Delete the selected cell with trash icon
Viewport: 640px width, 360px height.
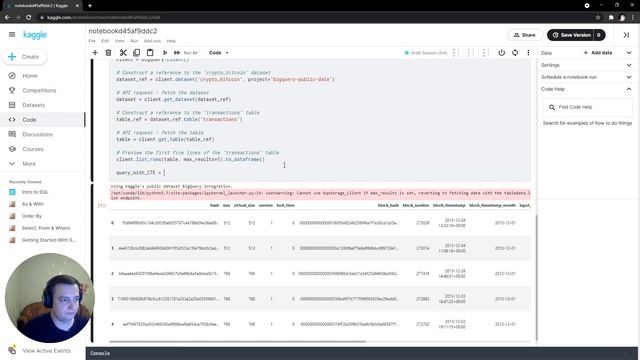108,53
